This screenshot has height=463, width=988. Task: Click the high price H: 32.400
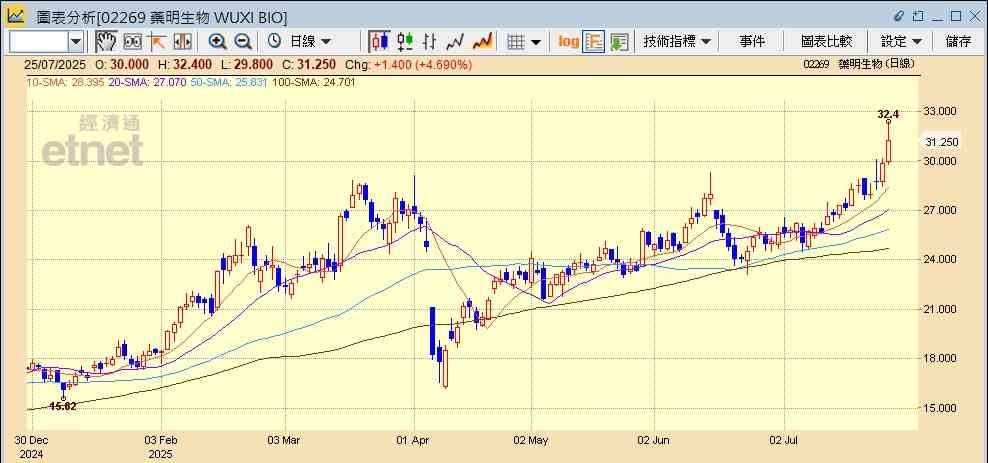[185, 64]
